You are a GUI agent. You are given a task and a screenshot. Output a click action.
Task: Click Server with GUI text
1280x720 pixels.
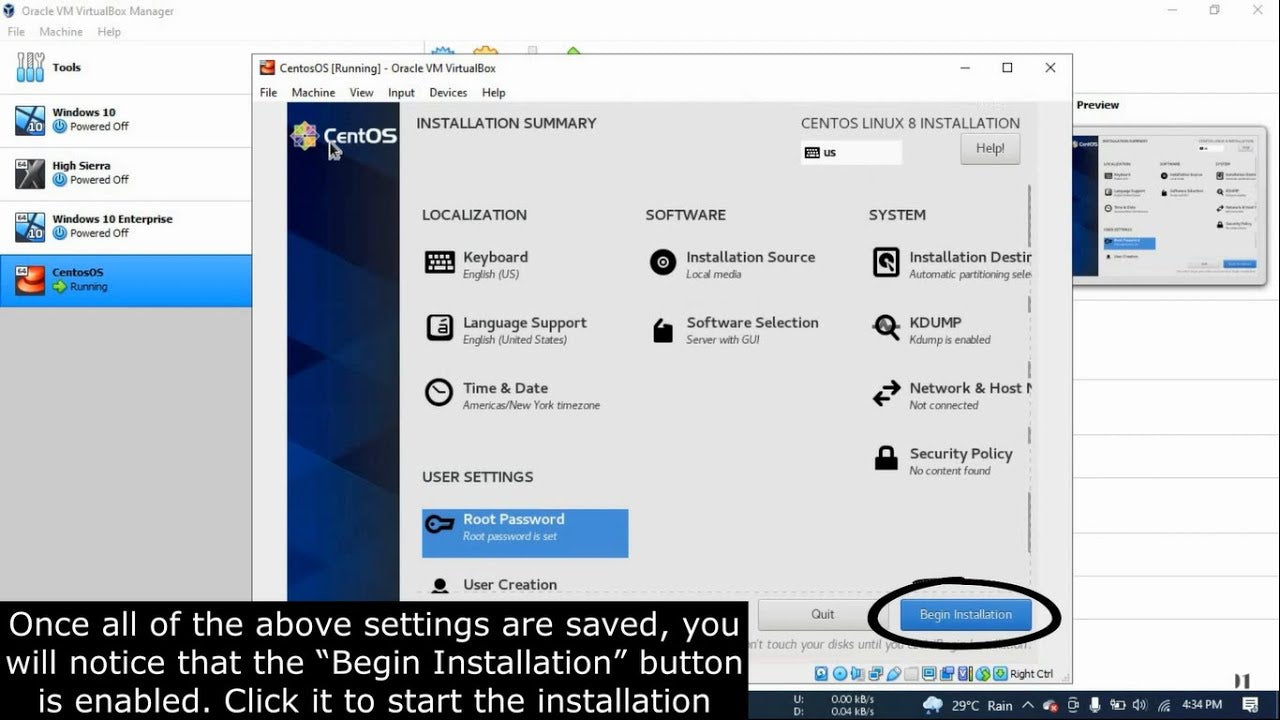[x=723, y=340]
